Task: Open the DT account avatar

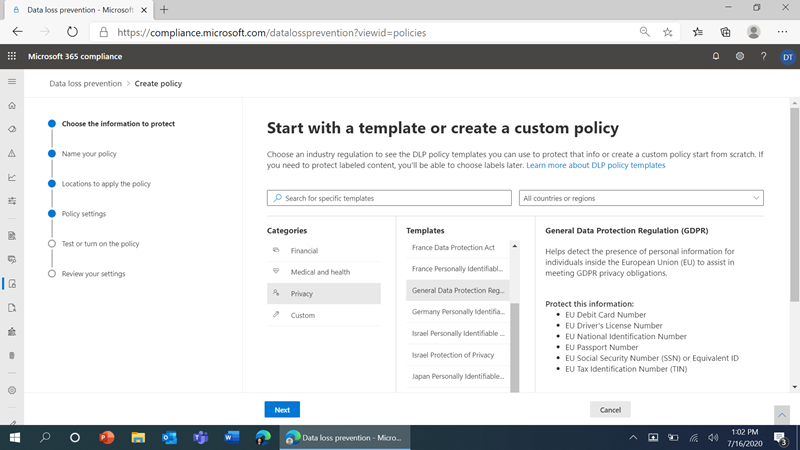Action: pos(787,57)
